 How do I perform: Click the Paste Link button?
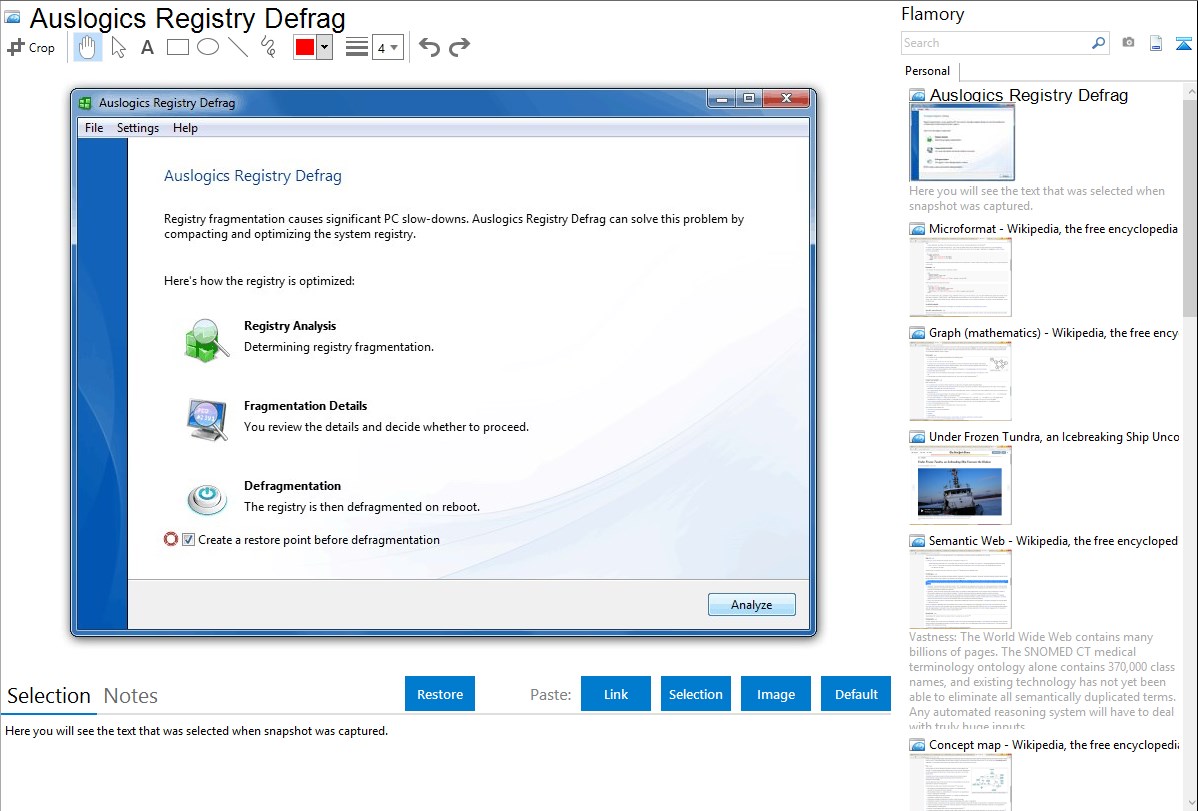click(616, 694)
